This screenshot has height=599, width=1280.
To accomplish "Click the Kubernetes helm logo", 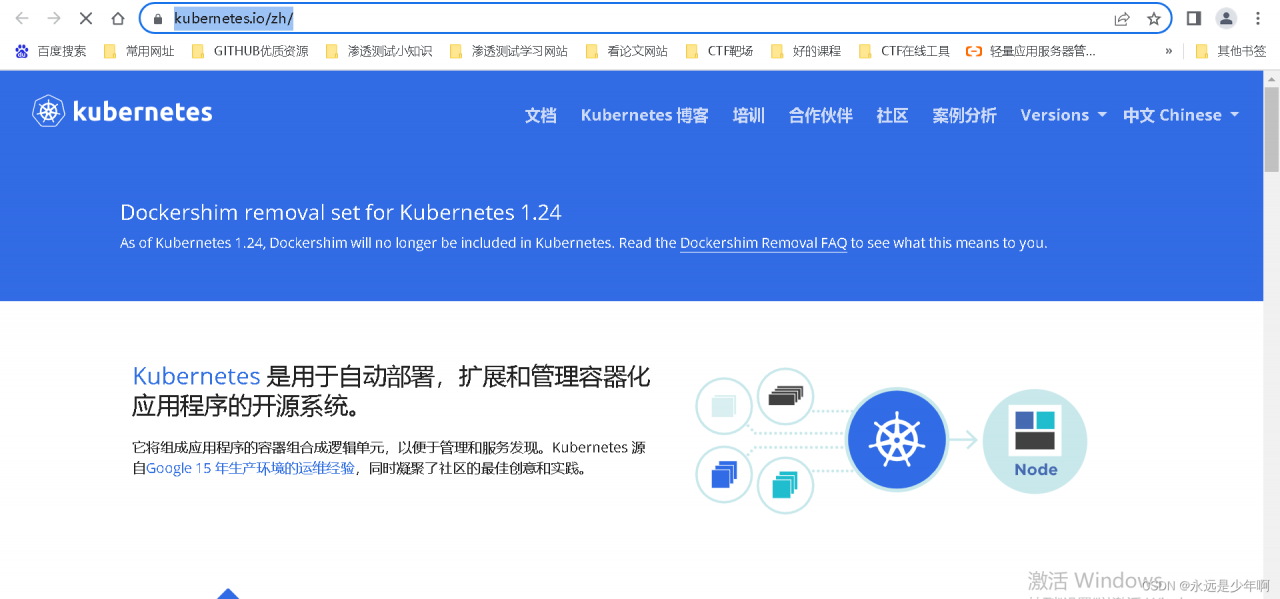I will [48, 111].
